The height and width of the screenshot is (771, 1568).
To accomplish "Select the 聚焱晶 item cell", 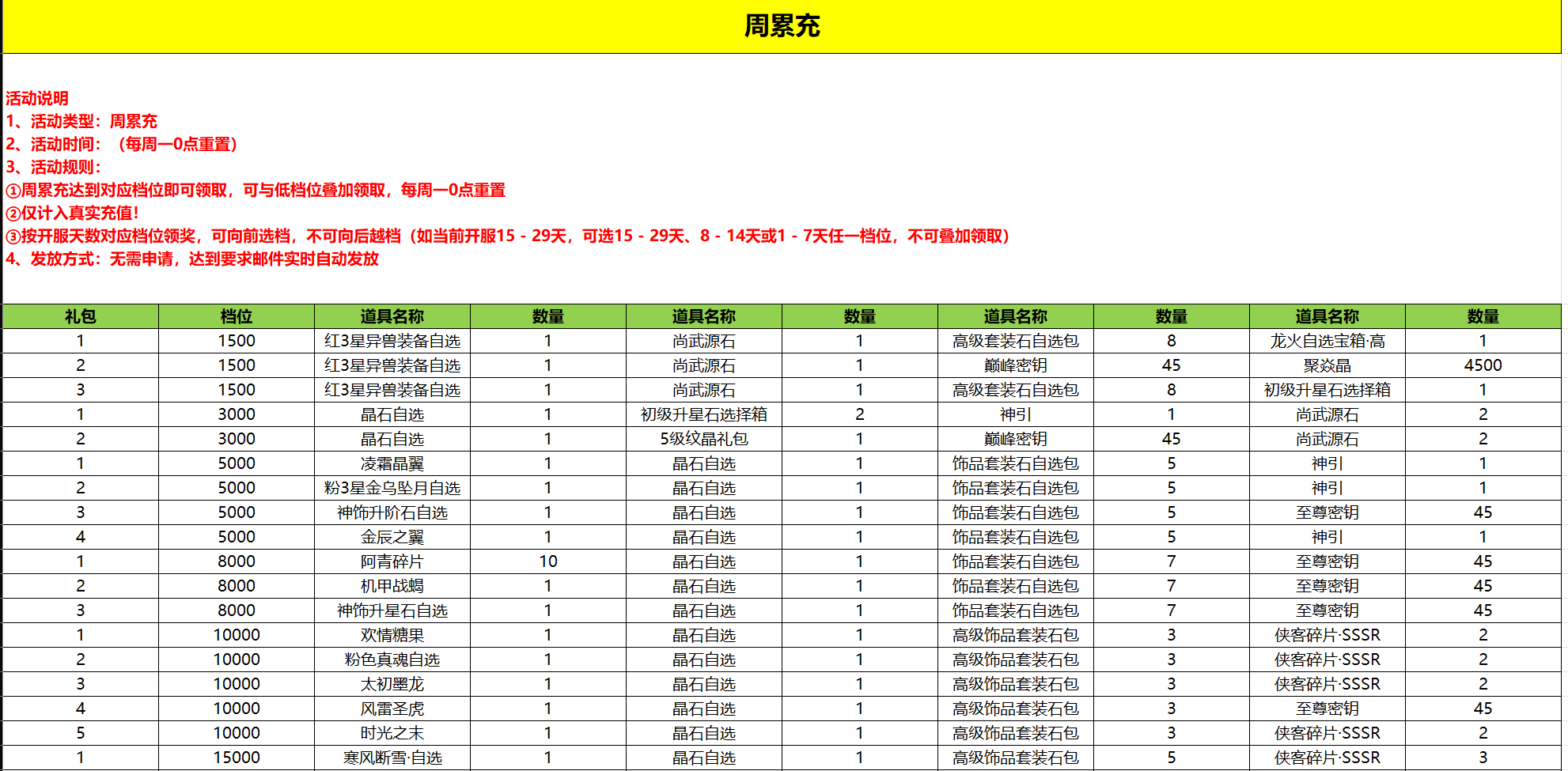I will pos(1327,365).
